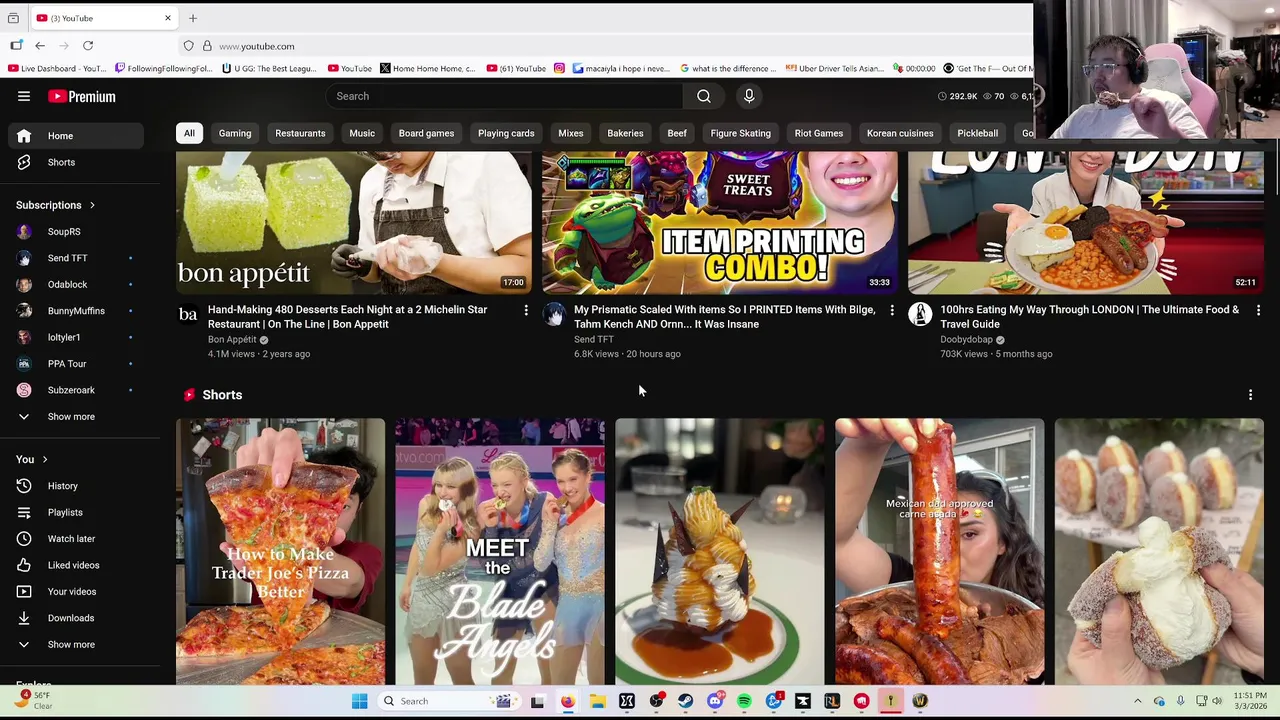Select the Riot Games filter chip
Viewport: 1280px width, 720px height.
point(819,133)
